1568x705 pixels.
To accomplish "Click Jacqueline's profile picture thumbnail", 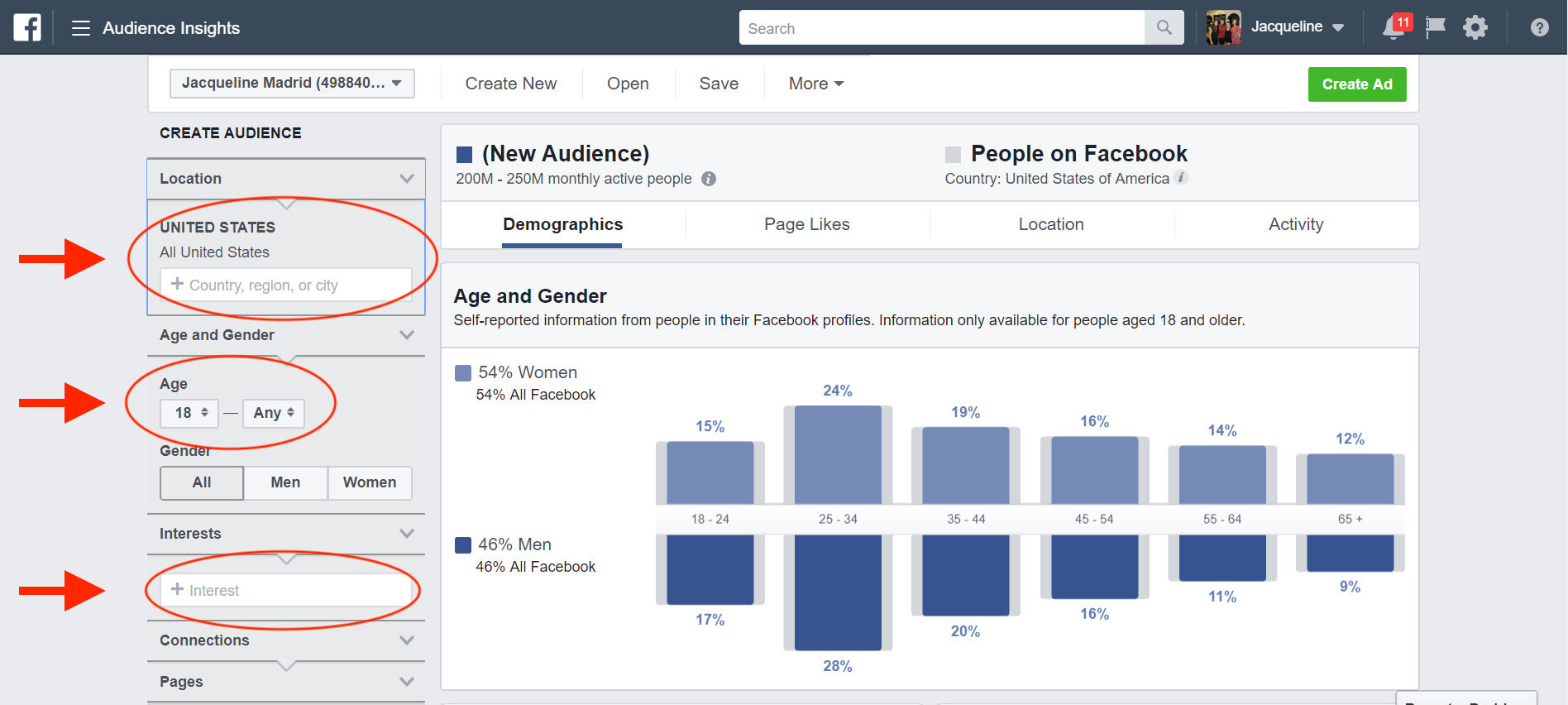I will pyautogui.click(x=1224, y=27).
